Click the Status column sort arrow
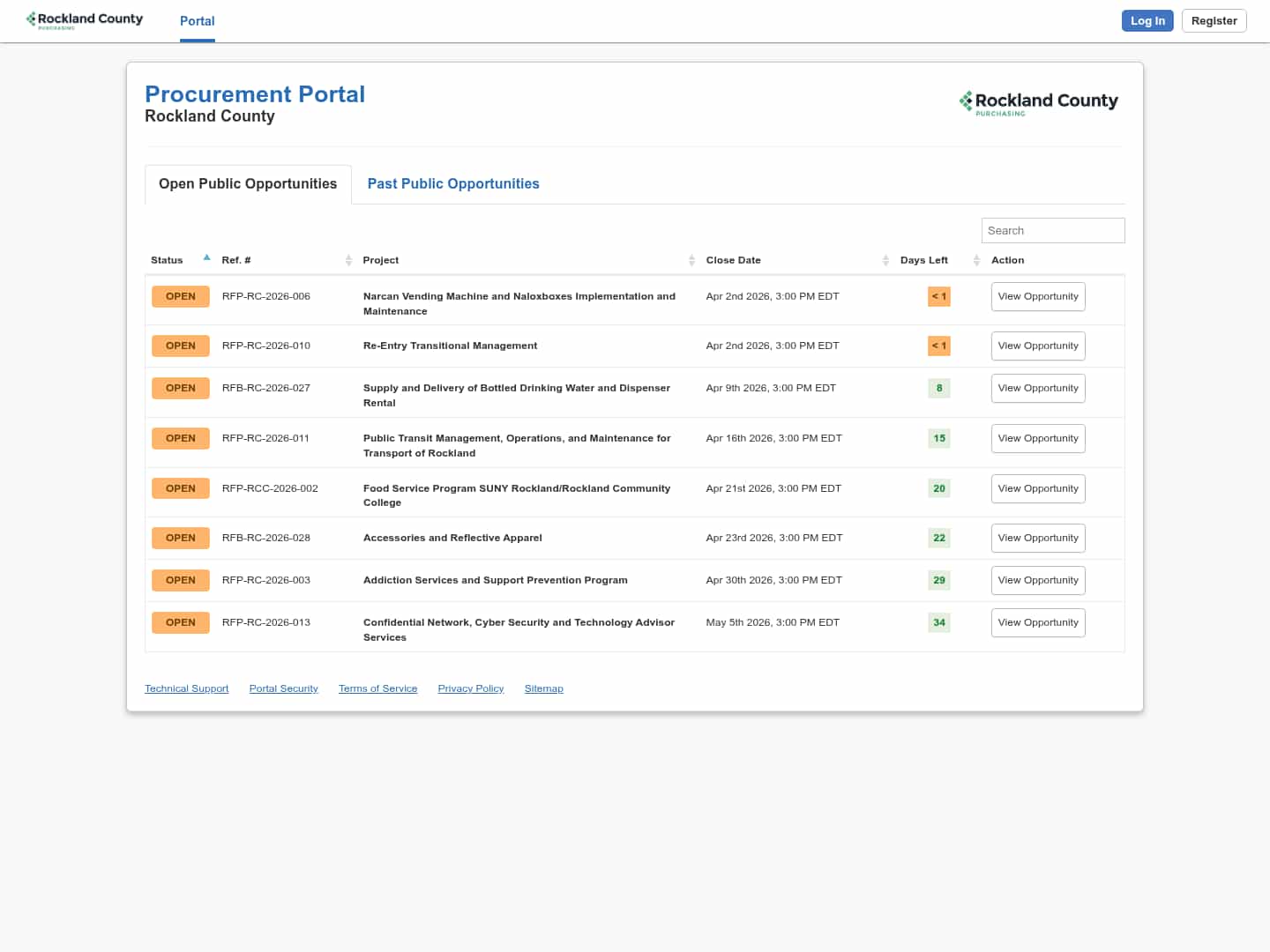The height and width of the screenshot is (952, 1270). tap(206, 258)
